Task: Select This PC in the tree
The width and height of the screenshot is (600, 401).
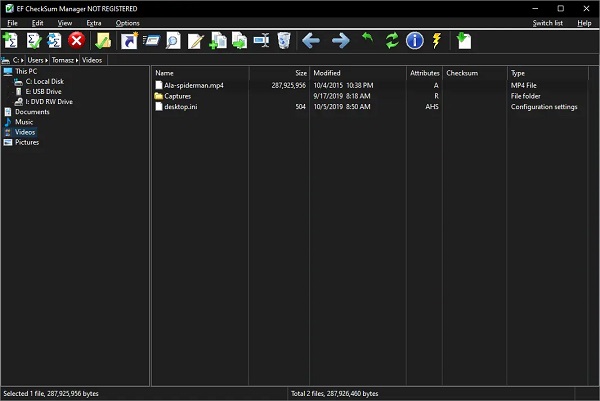Action: 26,71
